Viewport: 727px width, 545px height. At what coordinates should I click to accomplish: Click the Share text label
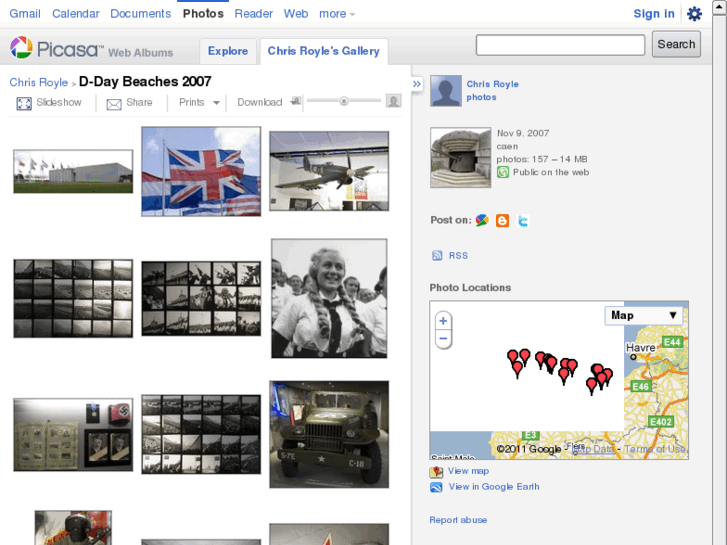point(139,103)
